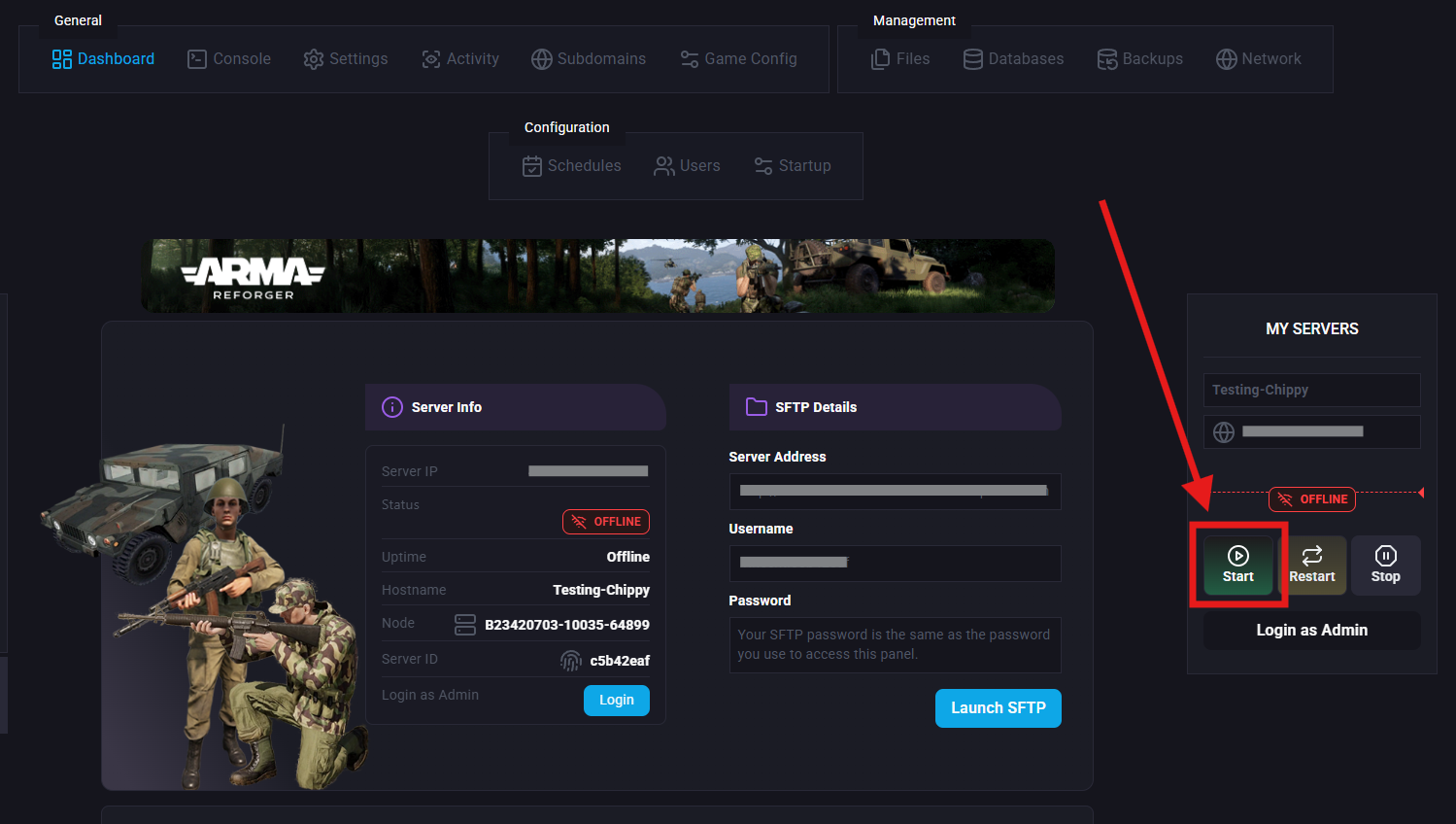Screen dimensions: 1456x824
Task: Click the redacted Server IP value
Action: pos(589,471)
